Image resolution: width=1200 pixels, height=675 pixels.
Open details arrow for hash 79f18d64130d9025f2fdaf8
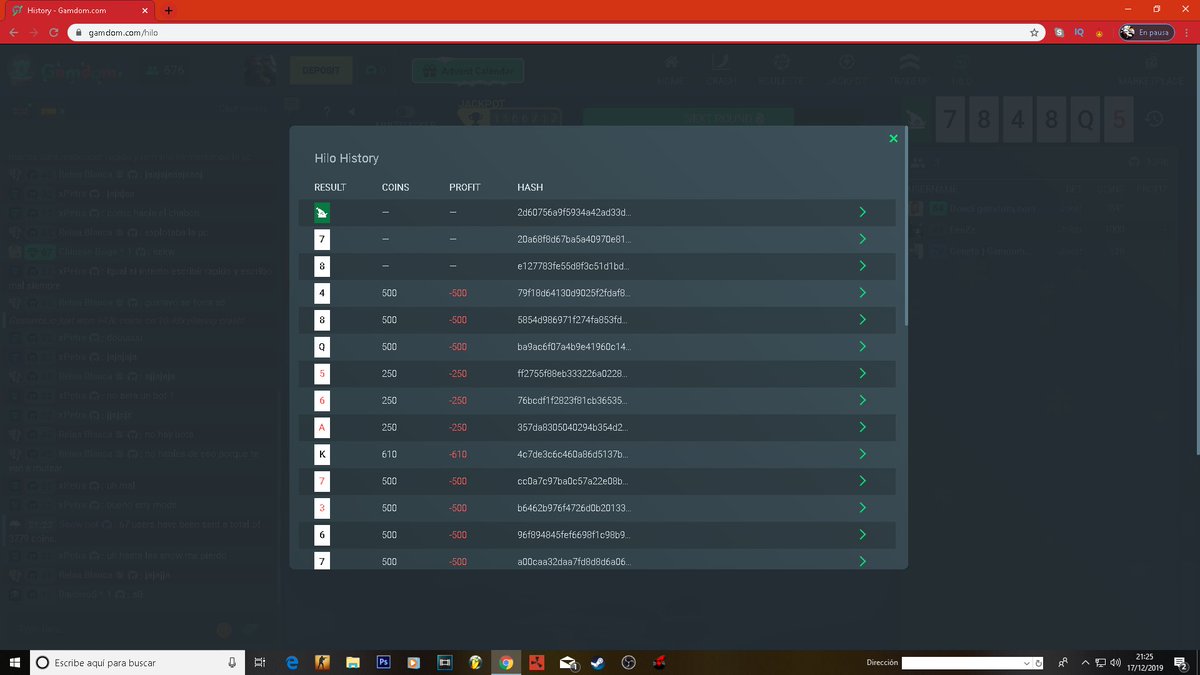(x=862, y=293)
